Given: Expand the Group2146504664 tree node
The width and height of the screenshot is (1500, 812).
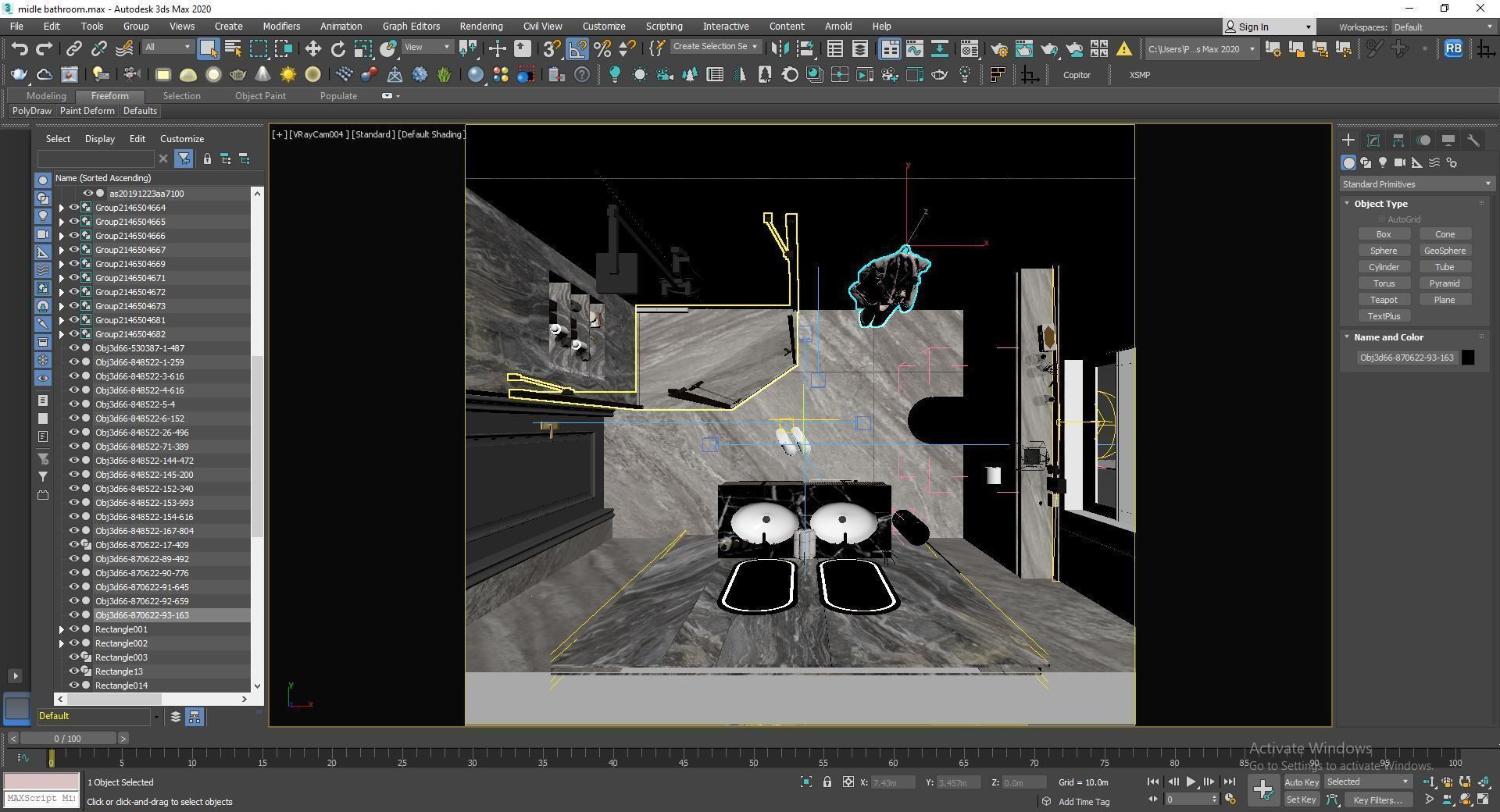Looking at the screenshot, I should coord(62,208).
